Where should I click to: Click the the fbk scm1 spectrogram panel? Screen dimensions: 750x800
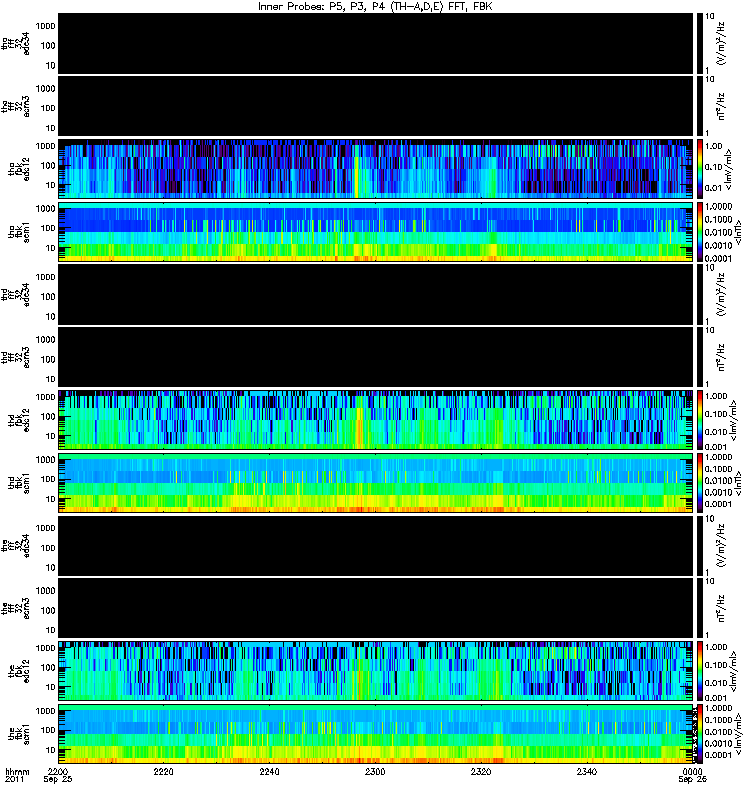[376, 734]
